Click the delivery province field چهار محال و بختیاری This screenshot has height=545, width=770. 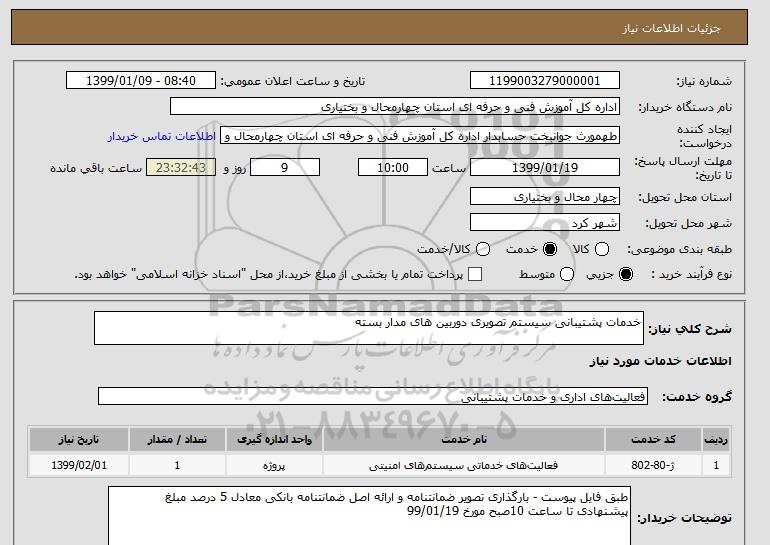click(x=545, y=196)
